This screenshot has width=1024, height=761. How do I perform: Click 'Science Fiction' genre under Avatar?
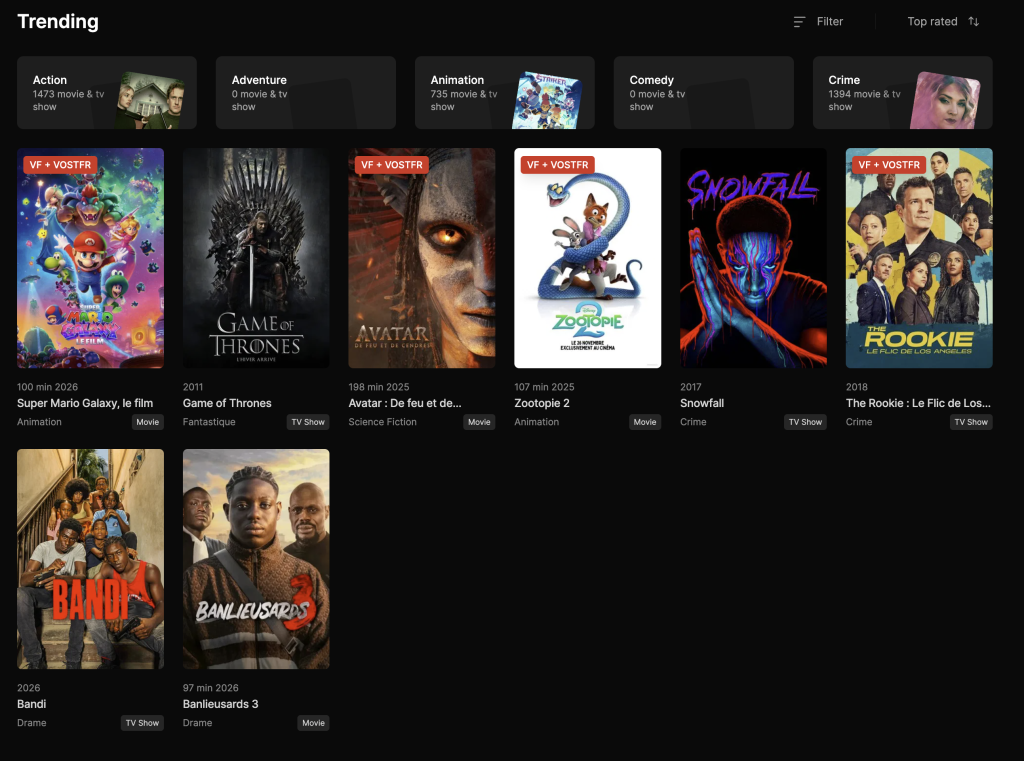click(x=383, y=422)
